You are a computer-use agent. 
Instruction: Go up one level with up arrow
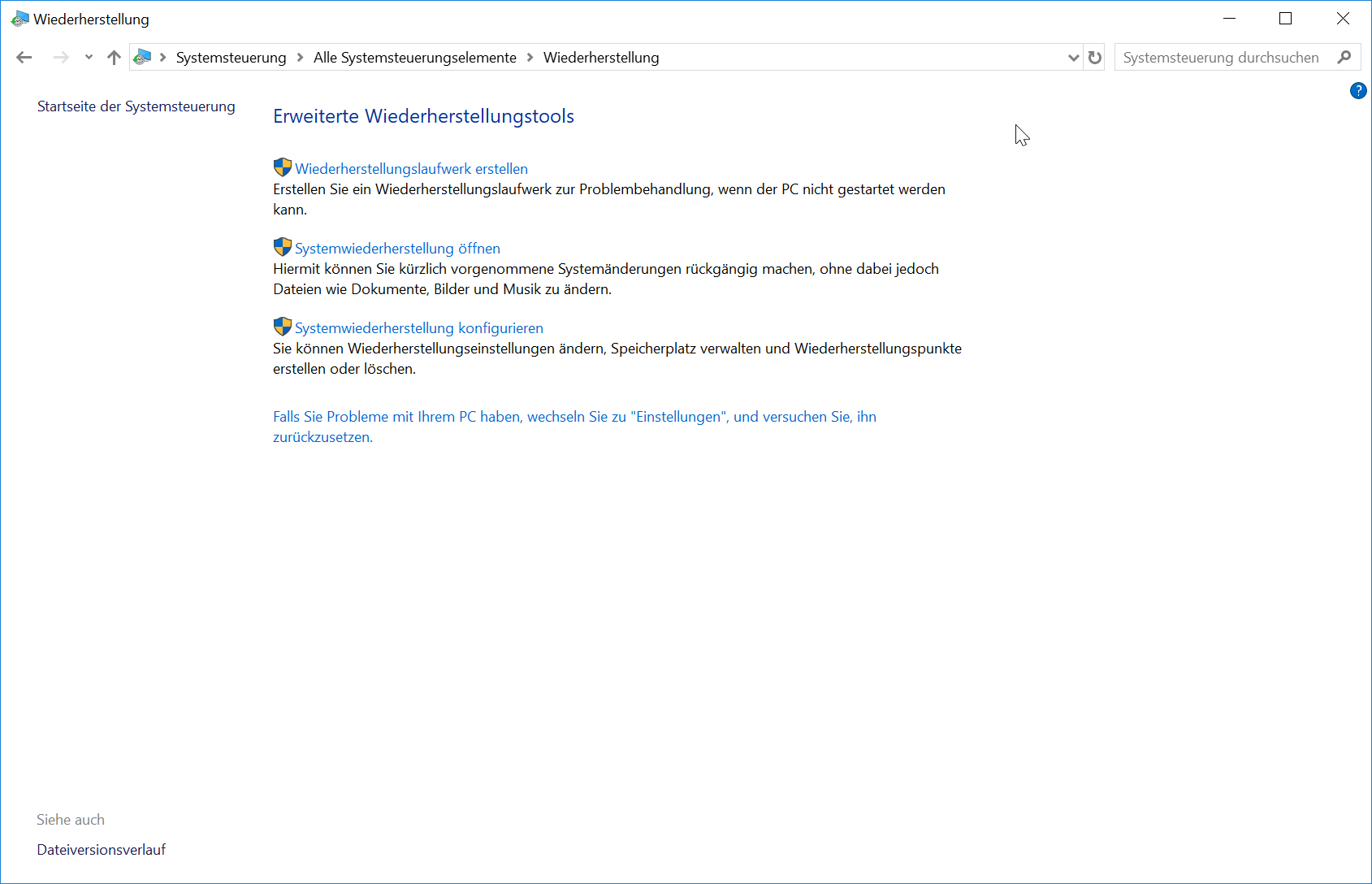tap(114, 57)
